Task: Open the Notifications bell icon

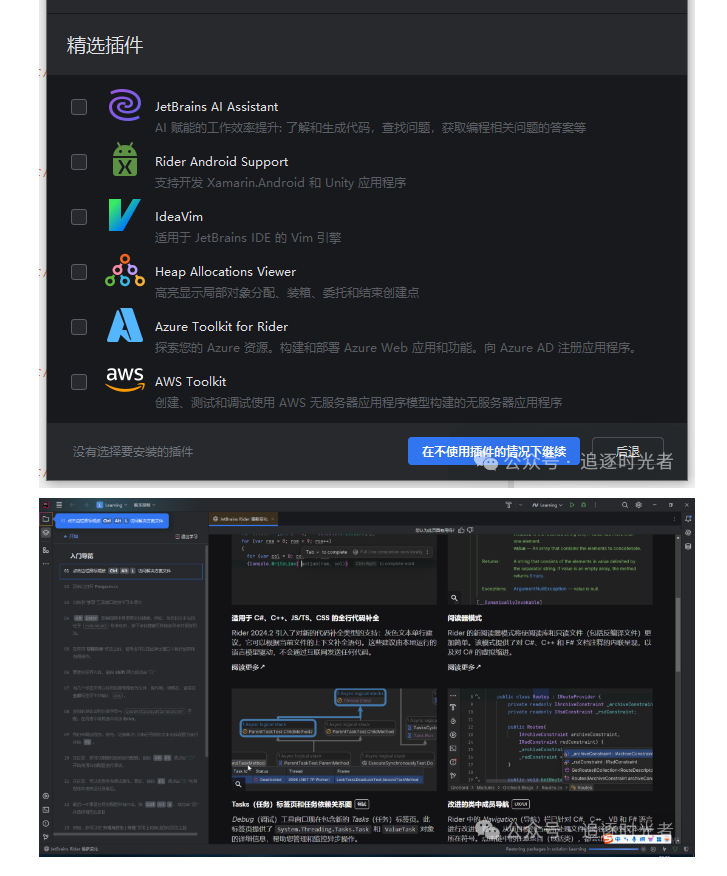Action: [x=688, y=519]
